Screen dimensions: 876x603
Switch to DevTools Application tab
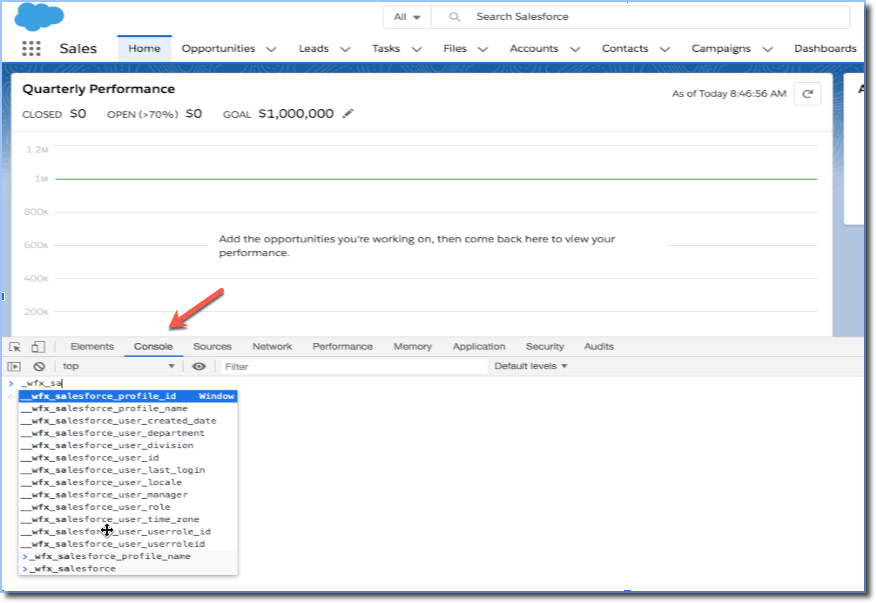coord(479,346)
